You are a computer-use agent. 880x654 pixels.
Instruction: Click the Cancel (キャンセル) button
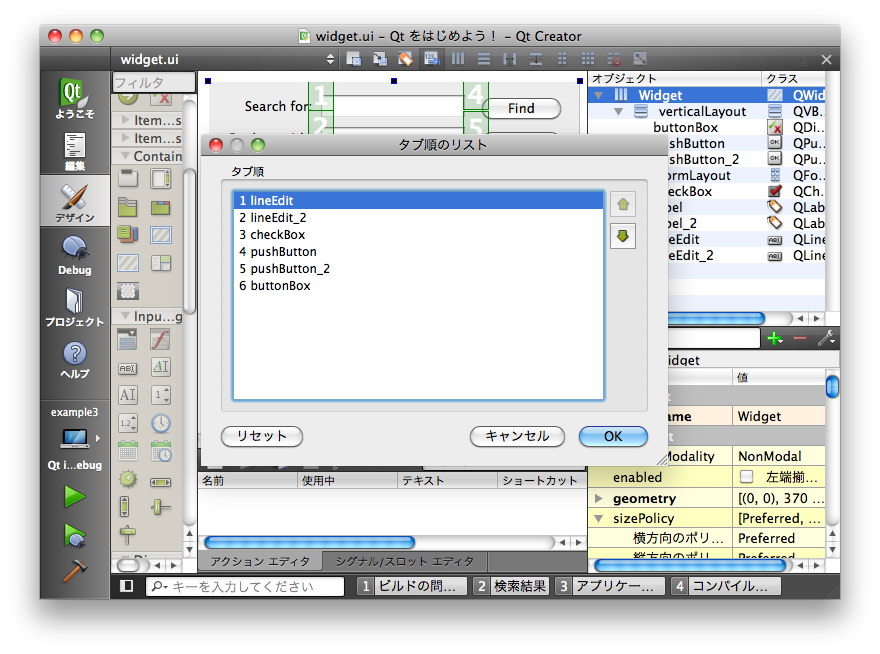click(517, 436)
